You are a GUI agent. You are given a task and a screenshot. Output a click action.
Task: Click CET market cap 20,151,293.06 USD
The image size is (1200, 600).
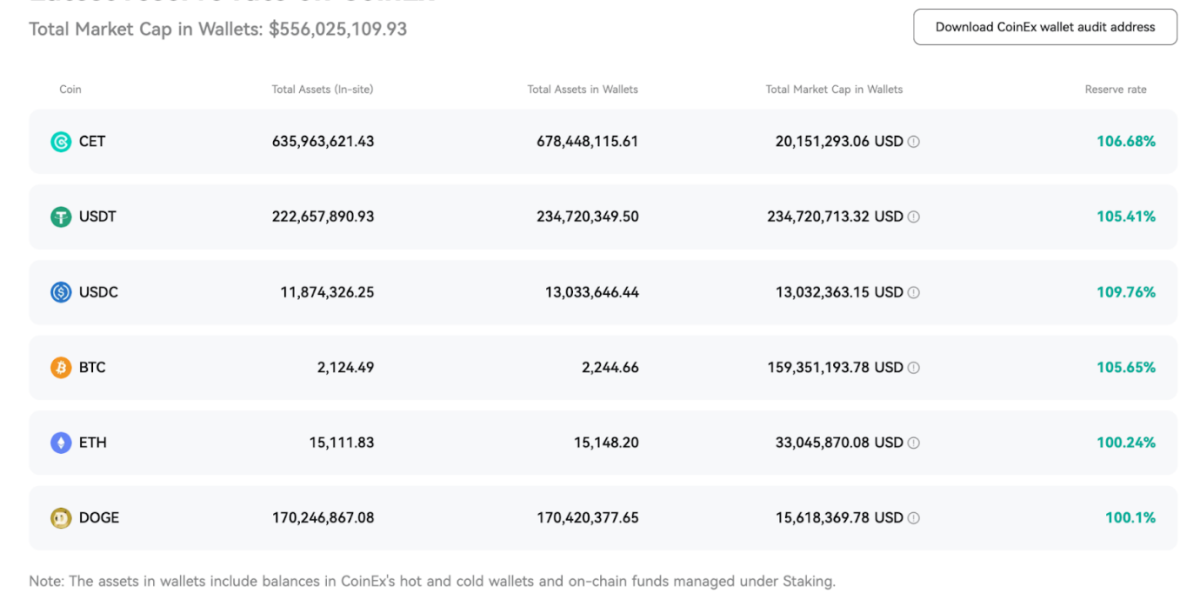[x=839, y=142]
